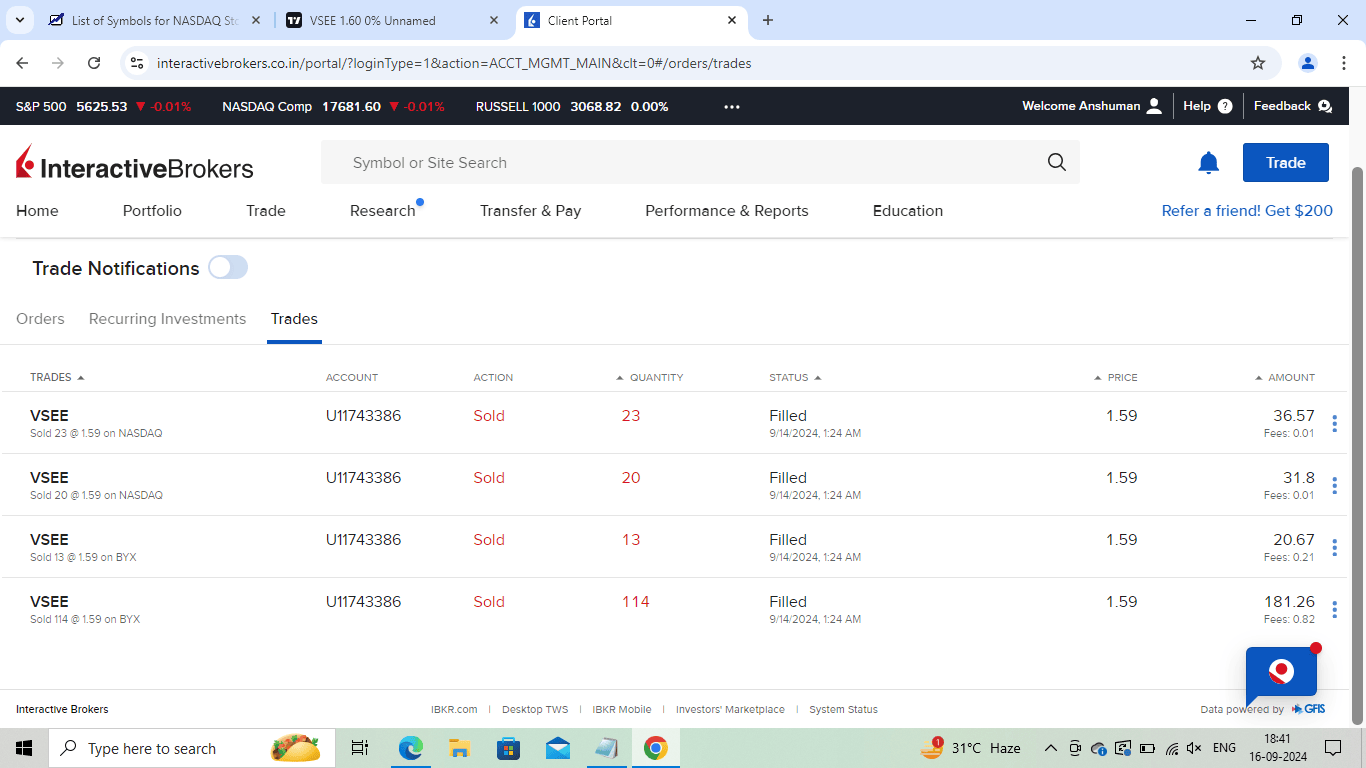This screenshot has height=768, width=1366.
Task: Close the List of Symbols browser tab
Action: (256, 20)
